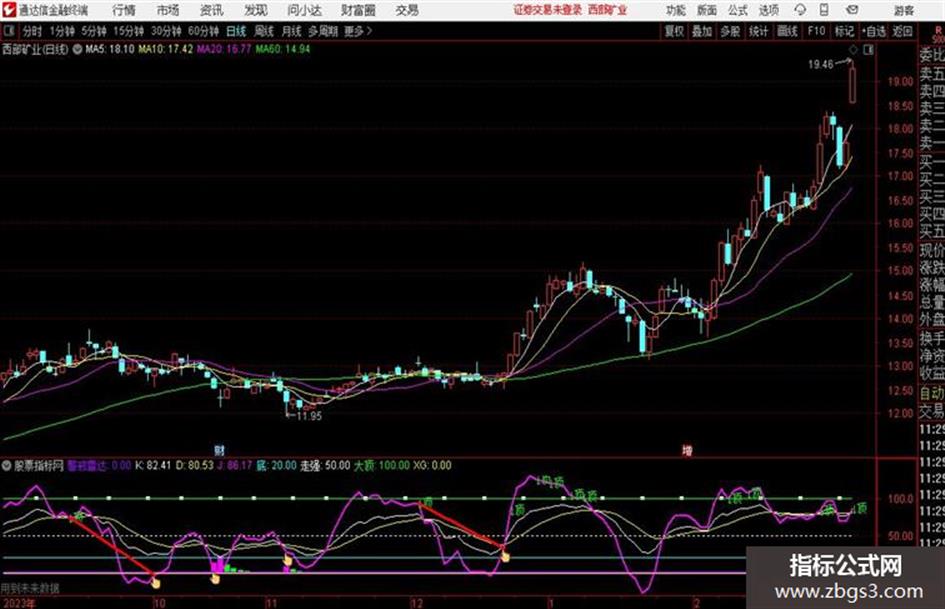The width and height of the screenshot is (945, 609).
Task: Switch to the 5分钟 period tab
Action: pos(94,31)
